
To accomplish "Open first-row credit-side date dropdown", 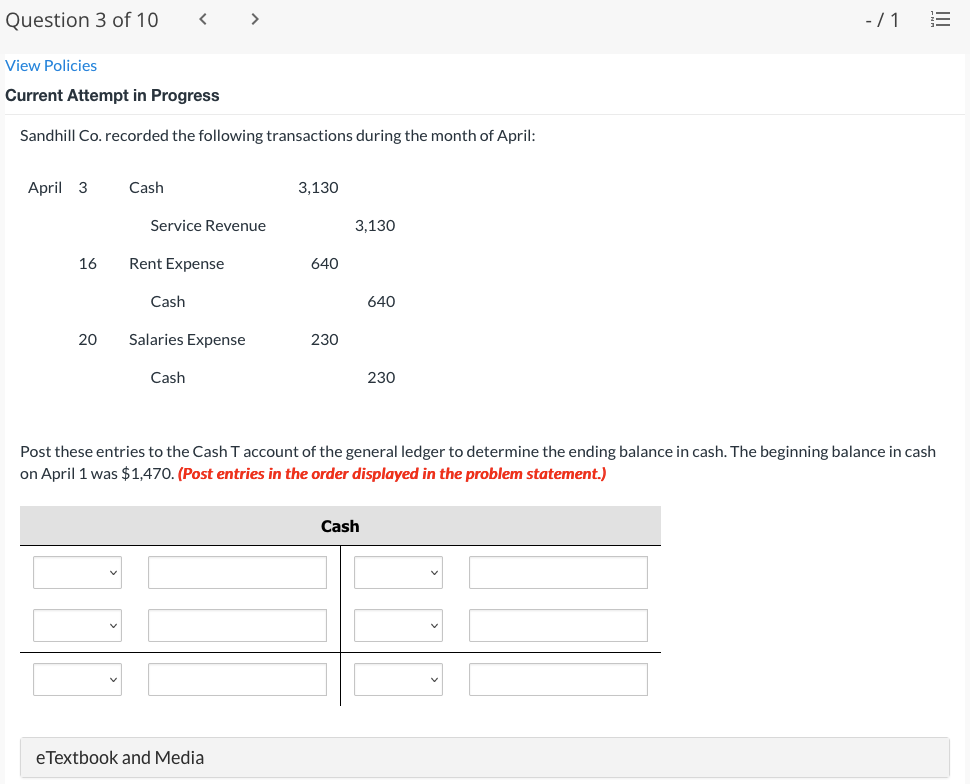I will 398,572.
